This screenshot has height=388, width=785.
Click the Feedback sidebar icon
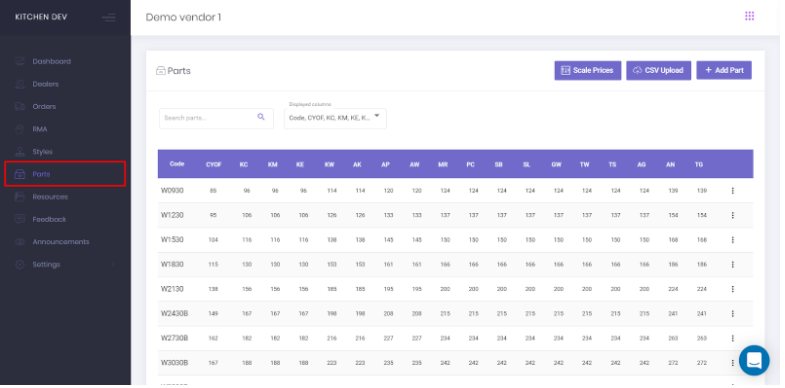(x=20, y=219)
